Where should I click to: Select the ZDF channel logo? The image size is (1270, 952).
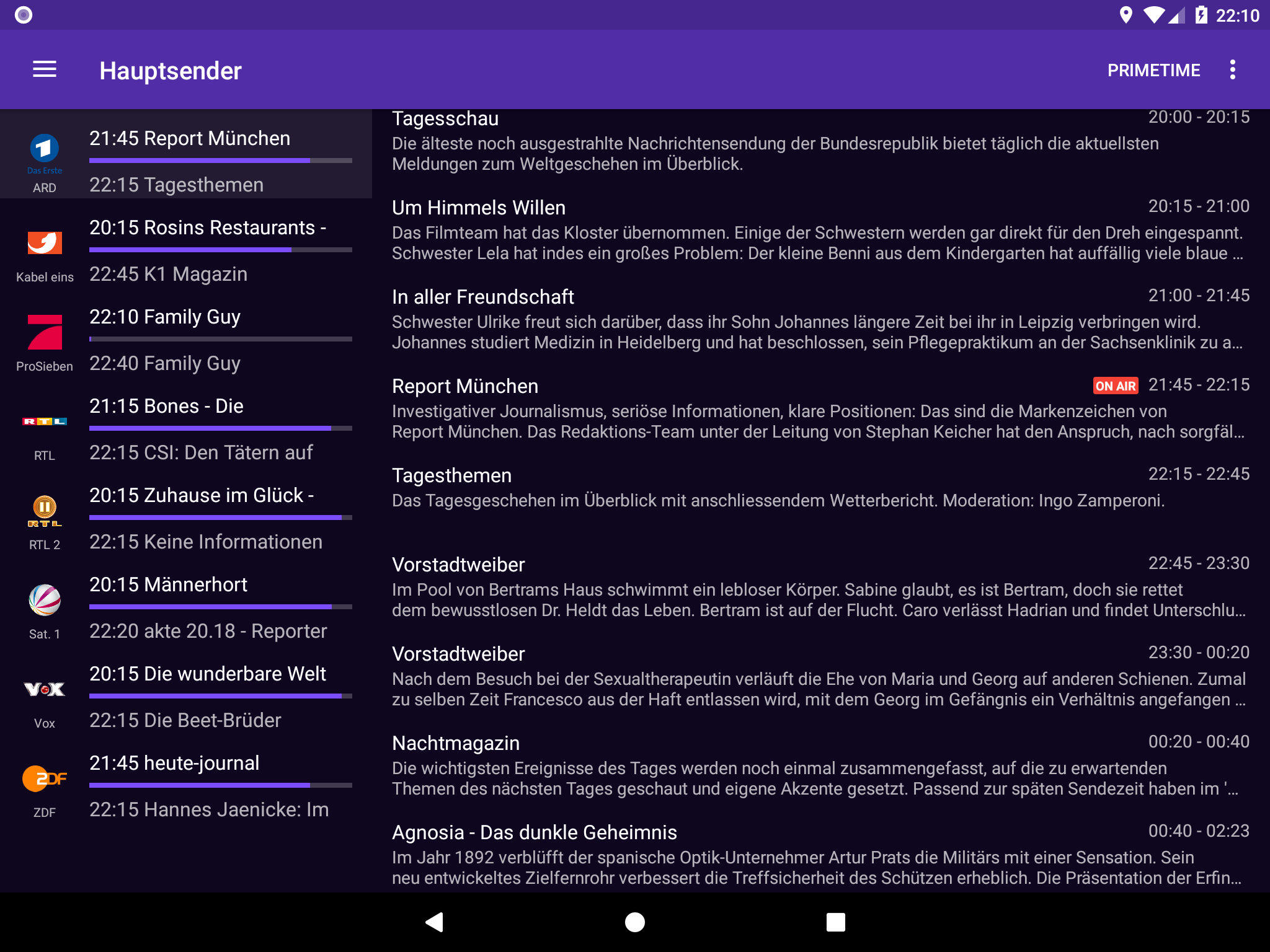pyautogui.click(x=45, y=778)
